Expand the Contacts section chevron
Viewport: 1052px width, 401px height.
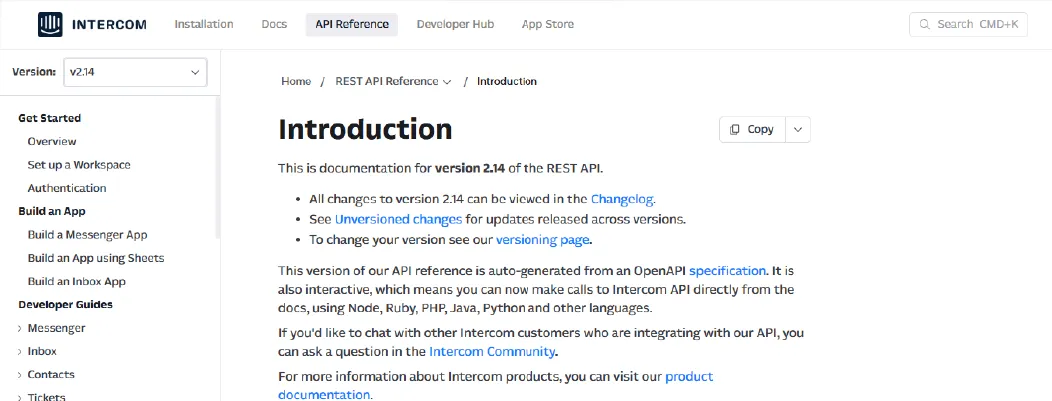tap(19, 375)
